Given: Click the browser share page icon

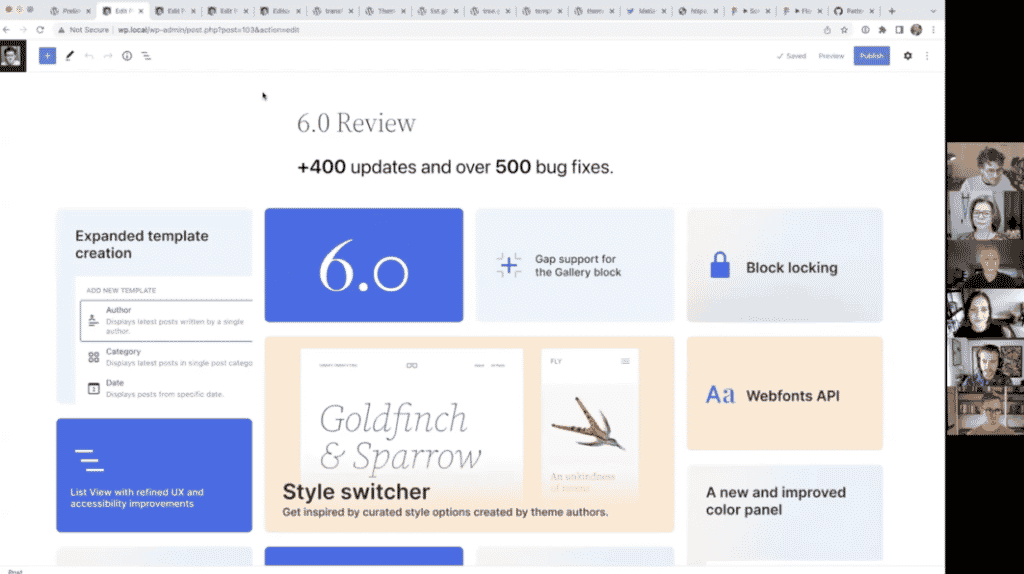Looking at the screenshot, I should pos(827,30).
